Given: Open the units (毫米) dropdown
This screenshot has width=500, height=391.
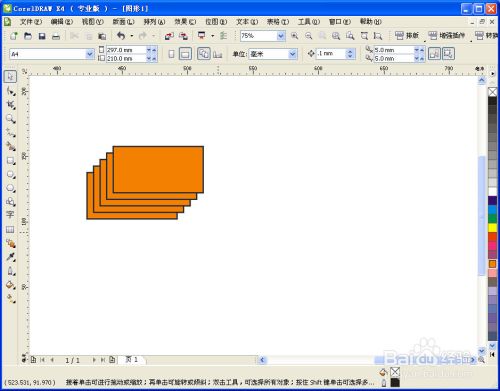Looking at the screenshot, I should [x=292, y=54].
